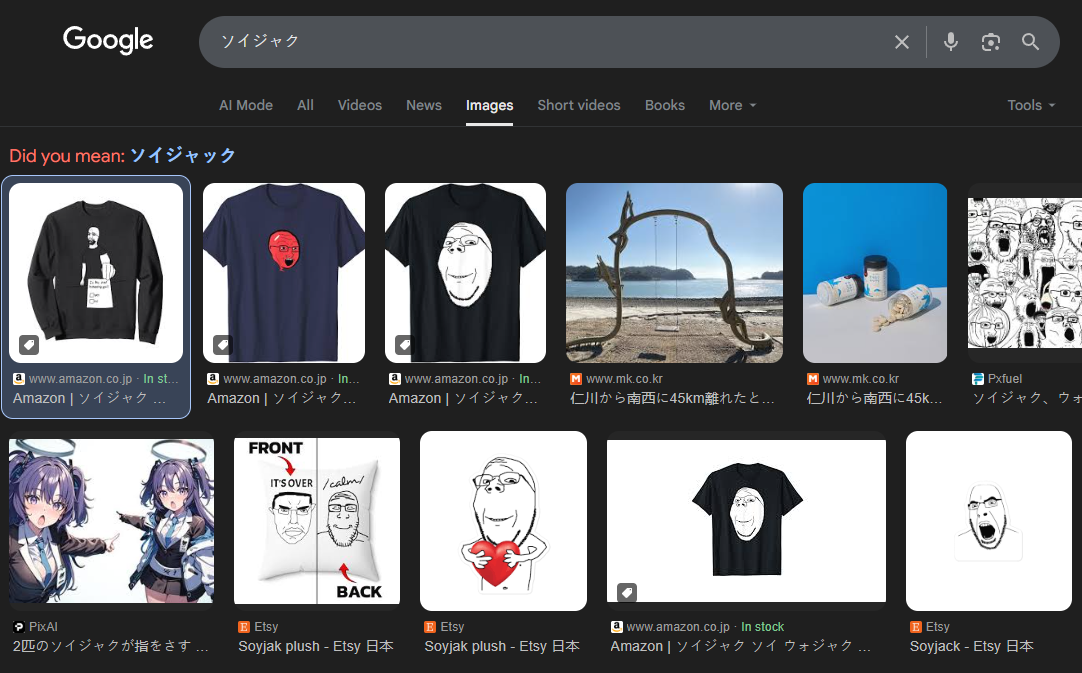Open Google Lens camera search icon
The height and width of the screenshot is (673, 1082).
point(990,42)
